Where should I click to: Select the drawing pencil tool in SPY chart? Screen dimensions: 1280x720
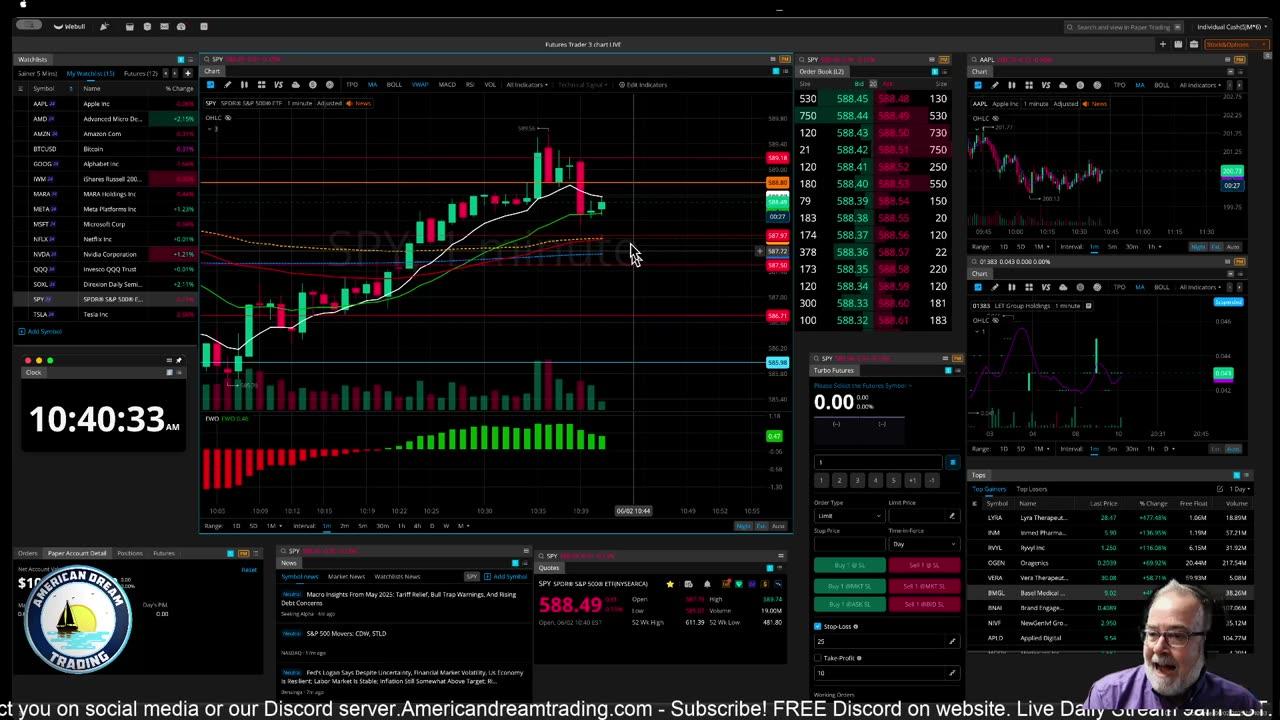click(x=227, y=85)
